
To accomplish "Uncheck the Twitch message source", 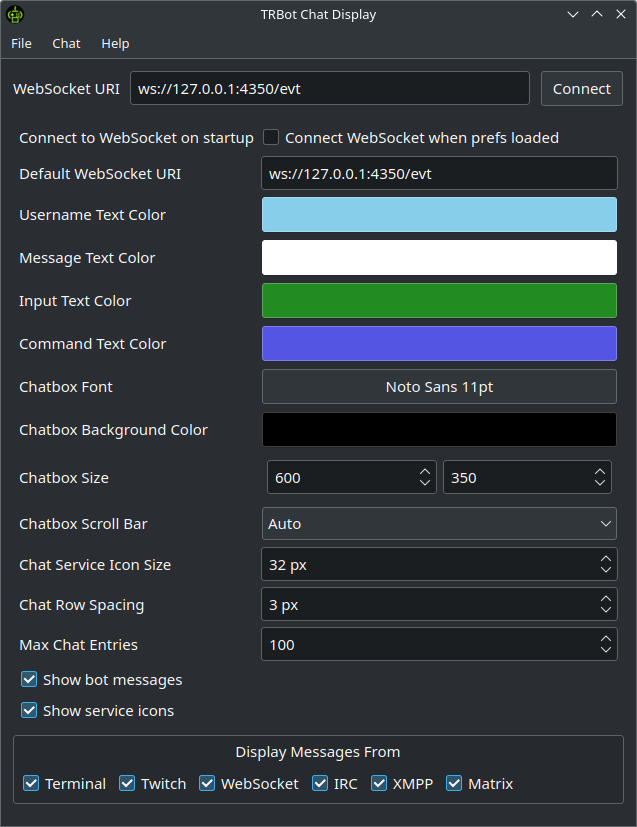I will 127,784.
